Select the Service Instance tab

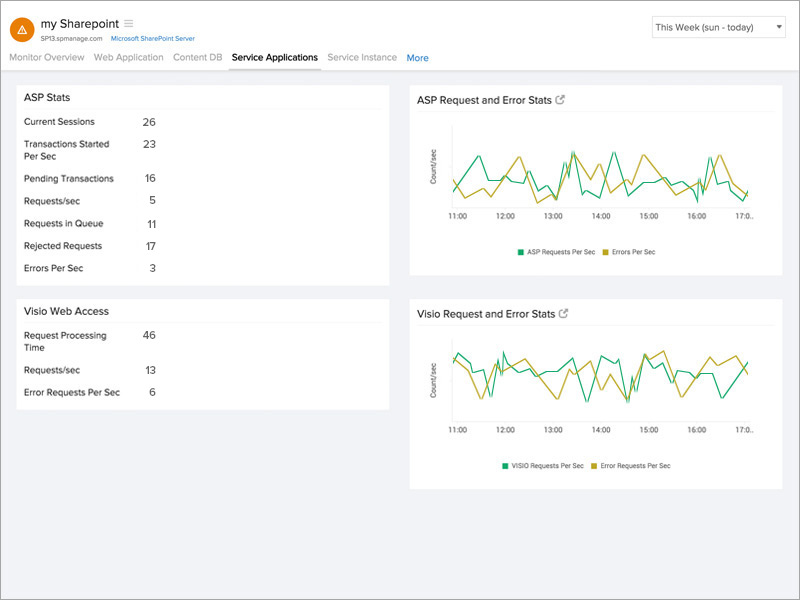(362, 57)
